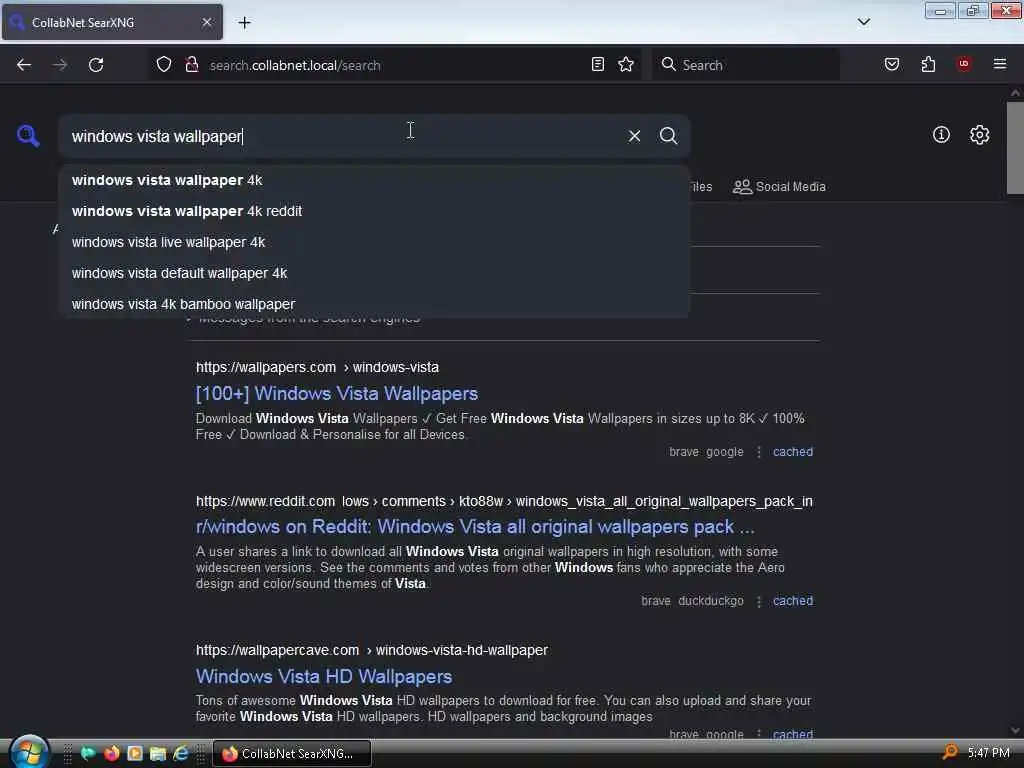Click the Firefox toolbar Search box

point(746,65)
